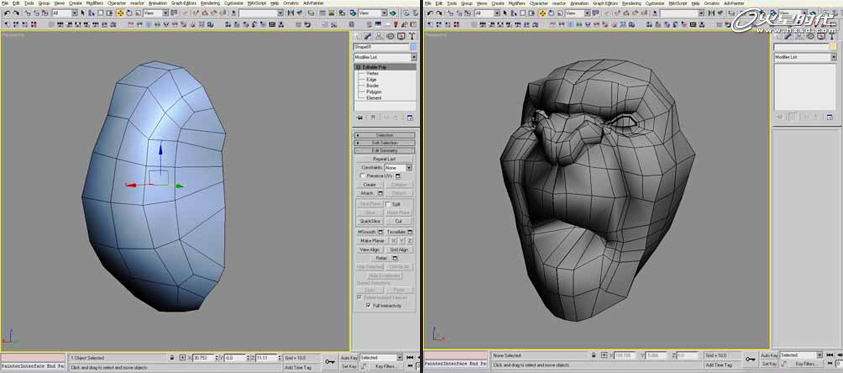Toggle Auto Key in left window
The height and width of the screenshot is (373, 843).
[x=349, y=357]
